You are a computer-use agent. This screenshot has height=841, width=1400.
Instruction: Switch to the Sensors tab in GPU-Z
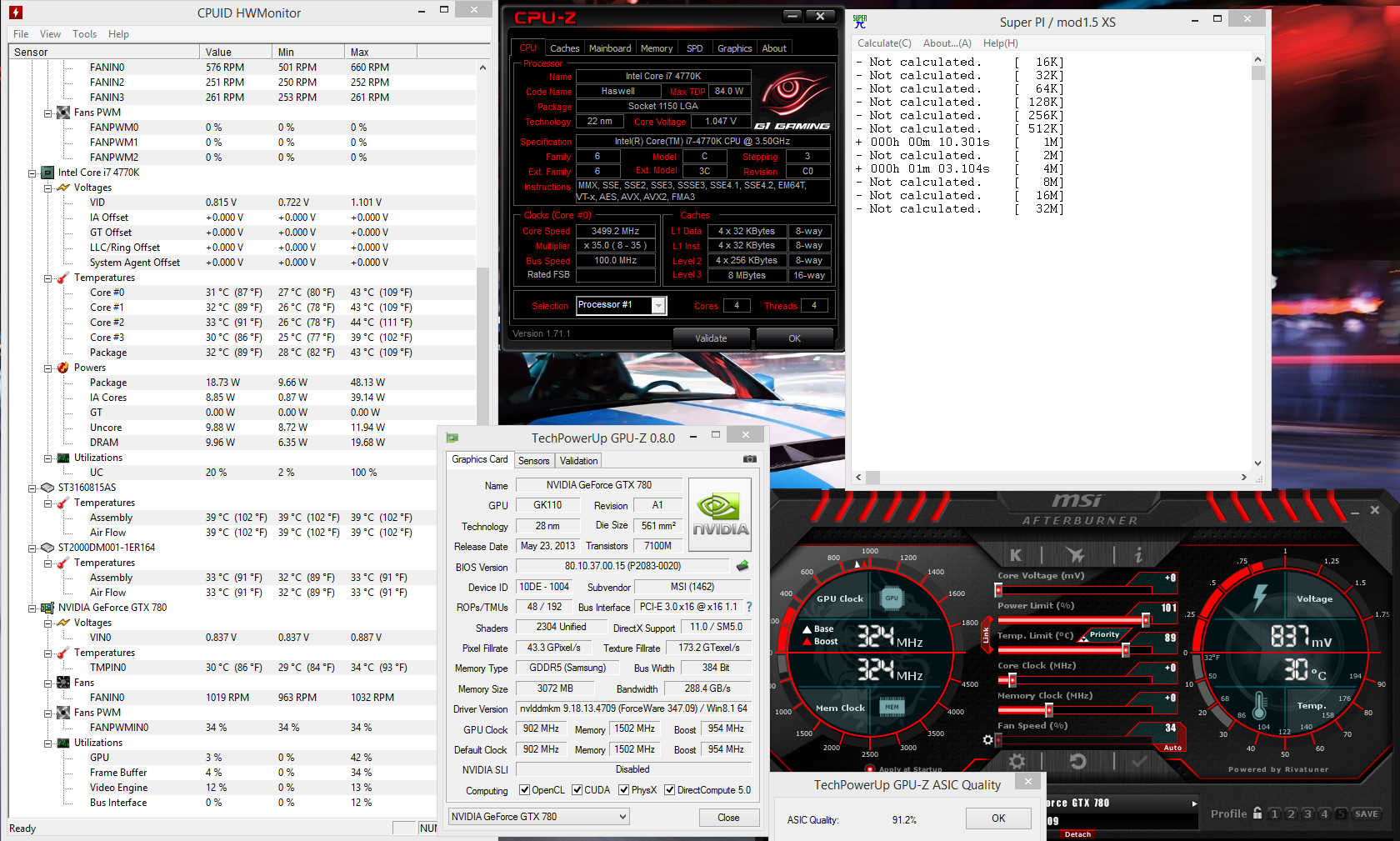[x=533, y=461]
